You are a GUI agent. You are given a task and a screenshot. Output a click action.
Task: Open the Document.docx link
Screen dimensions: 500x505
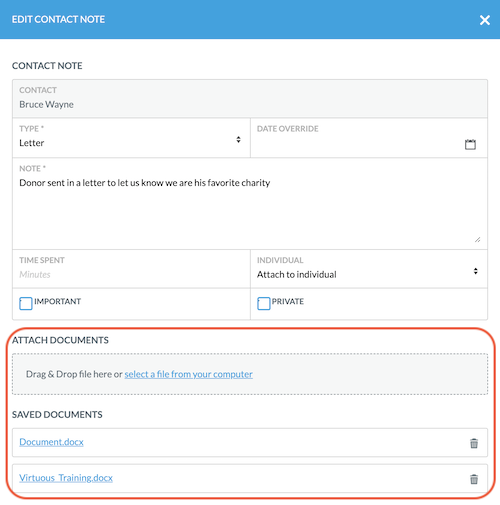pyautogui.click(x=51, y=442)
